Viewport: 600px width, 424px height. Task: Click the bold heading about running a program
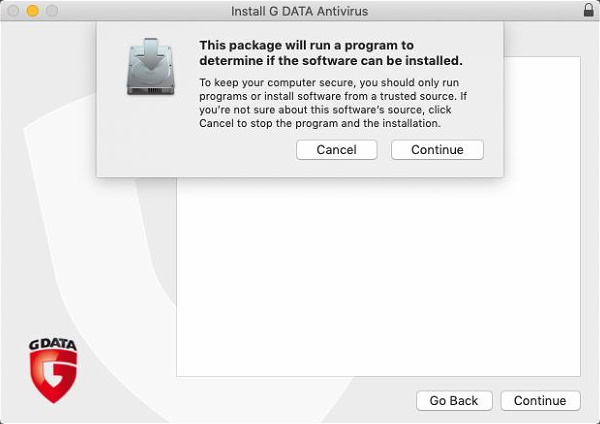[331, 53]
